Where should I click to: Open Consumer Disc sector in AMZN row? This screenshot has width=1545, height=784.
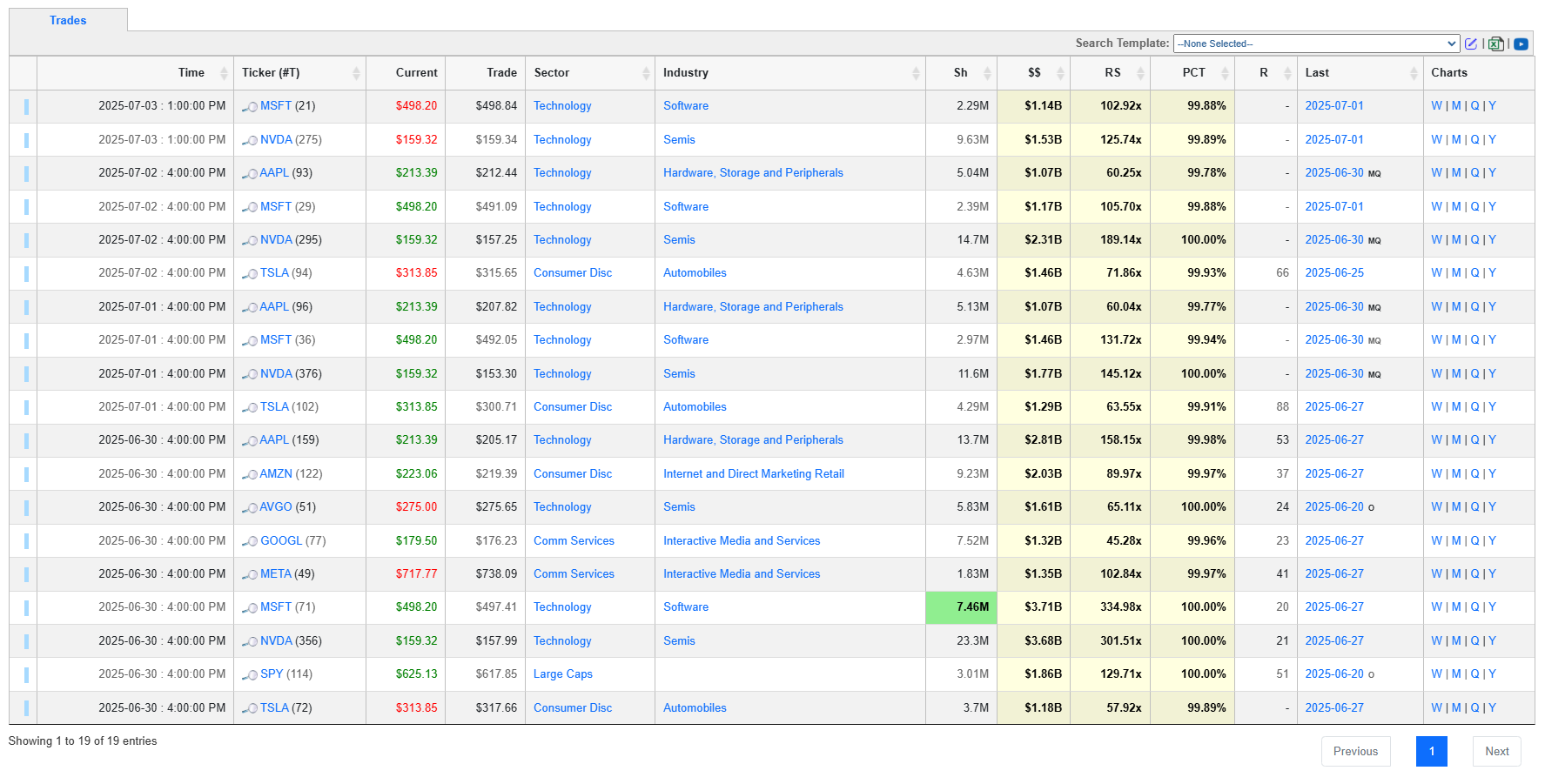click(x=573, y=474)
